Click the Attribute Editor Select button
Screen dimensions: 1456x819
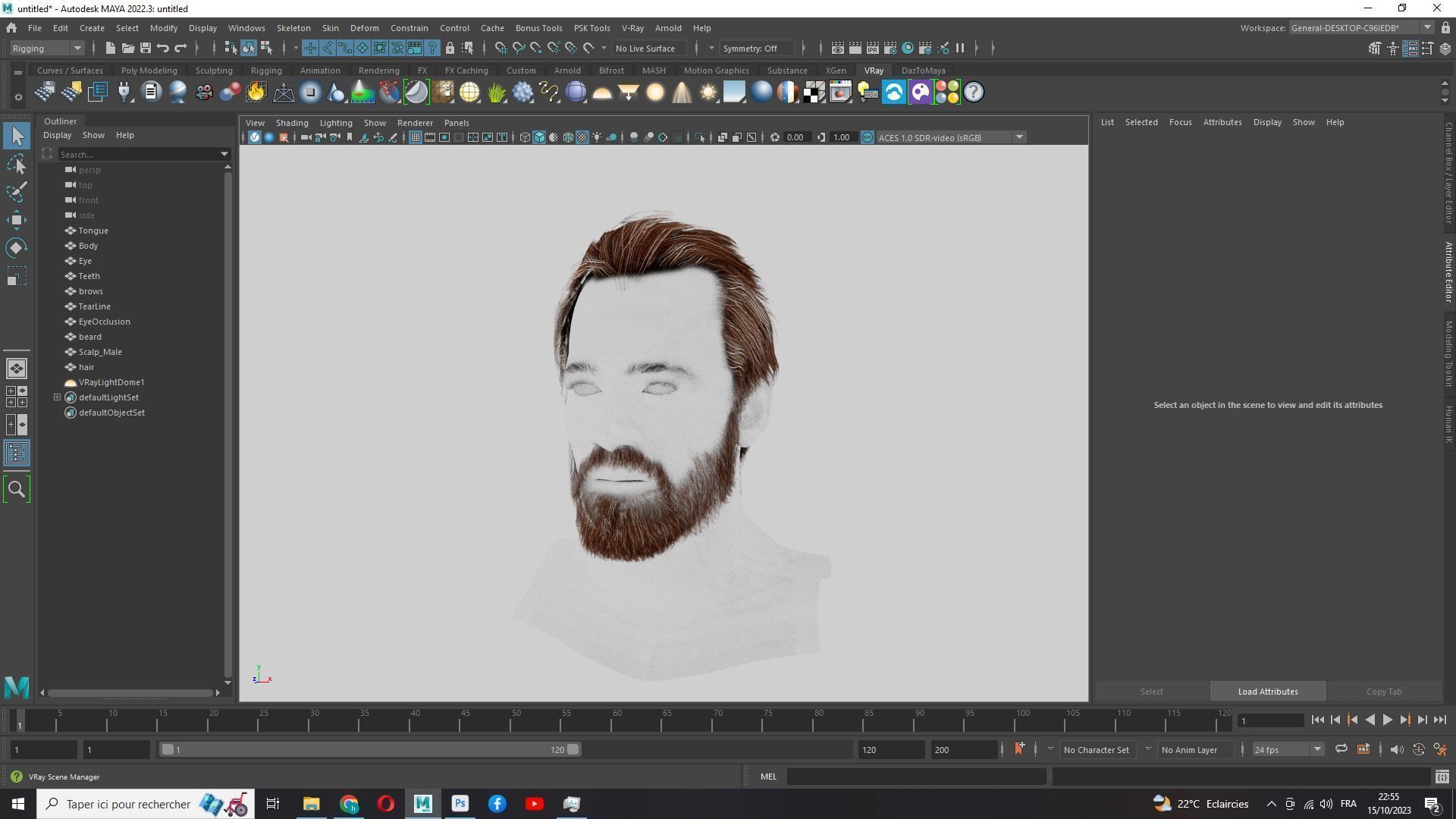(x=1151, y=692)
